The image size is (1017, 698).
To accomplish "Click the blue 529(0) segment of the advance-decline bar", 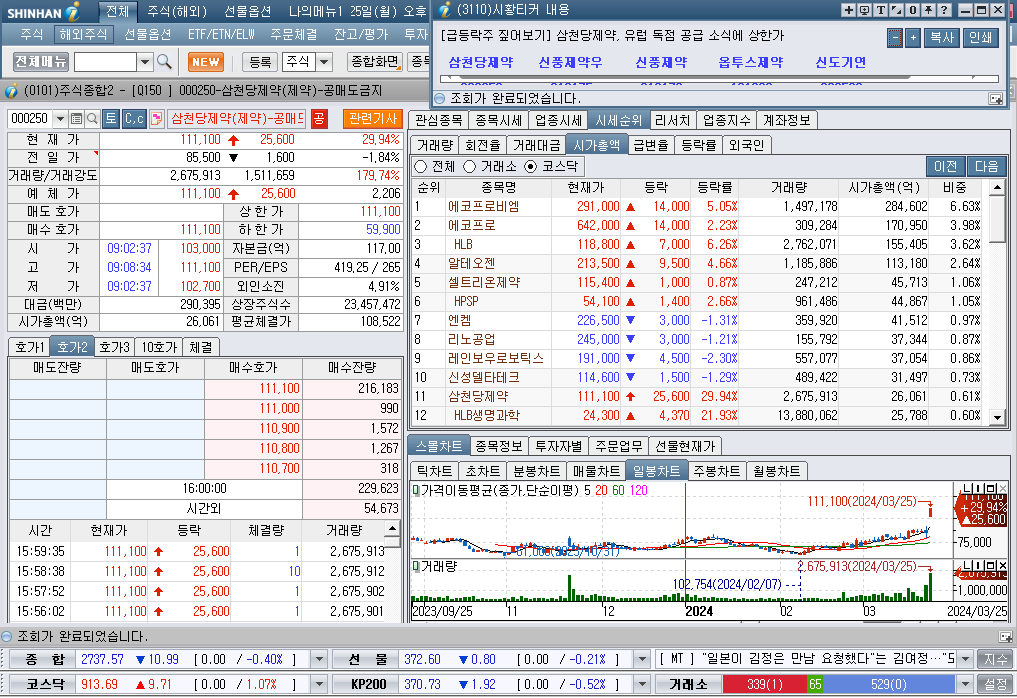I will 889,684.
